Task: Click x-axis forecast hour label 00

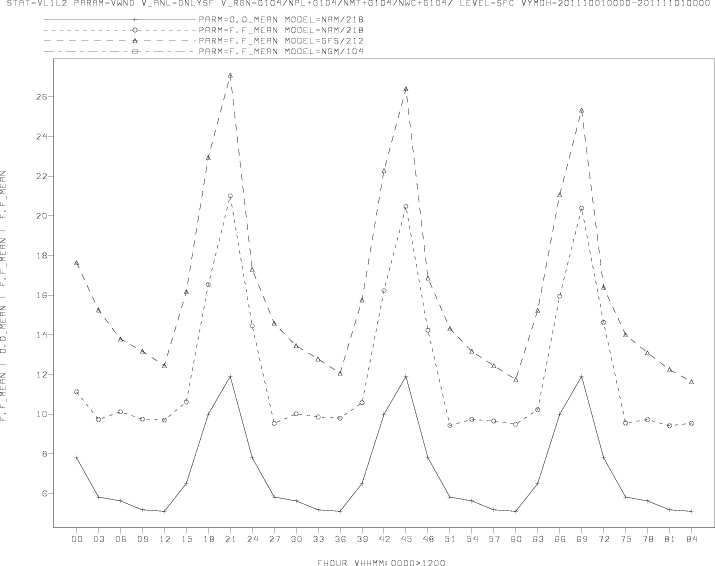Action: point(77,539)
